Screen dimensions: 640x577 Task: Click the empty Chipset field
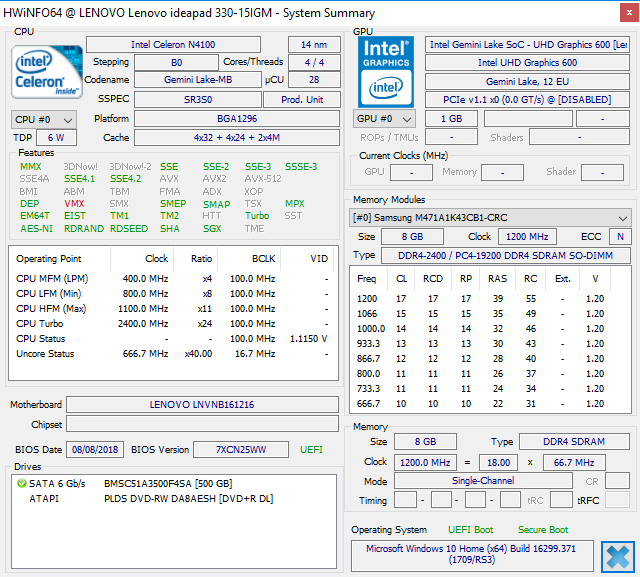(202, 424)
